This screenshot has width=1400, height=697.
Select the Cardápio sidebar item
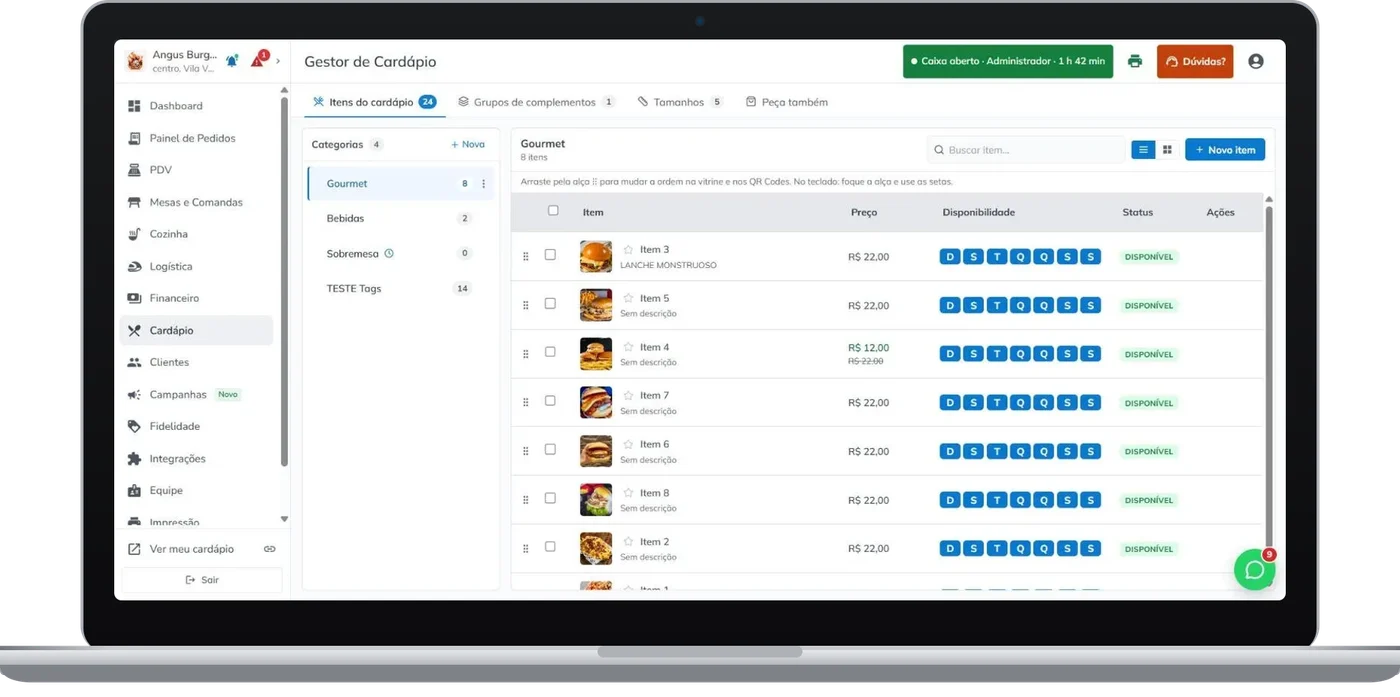coord(196,330)
